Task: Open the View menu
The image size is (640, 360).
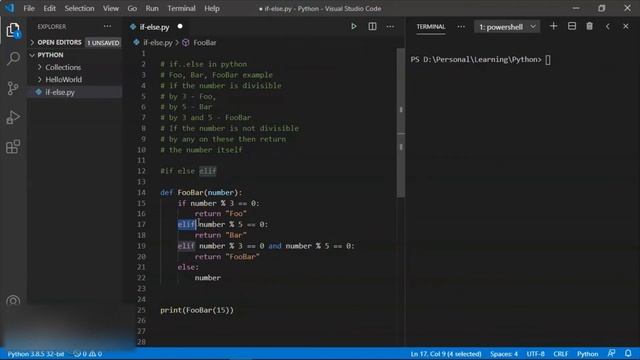Action: coord(111,8)
